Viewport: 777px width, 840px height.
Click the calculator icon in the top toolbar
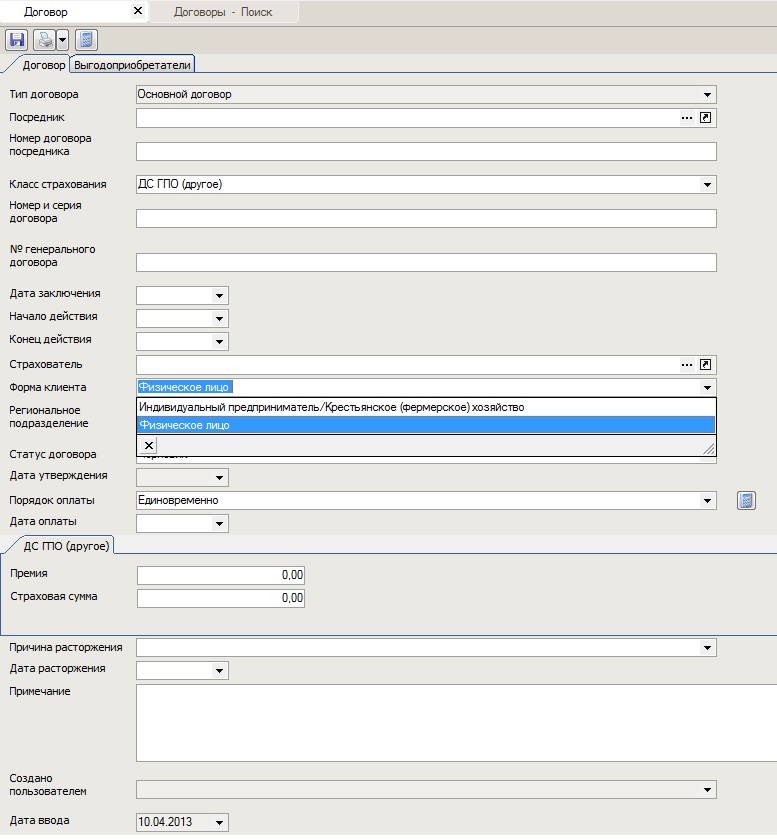(86, 40)
